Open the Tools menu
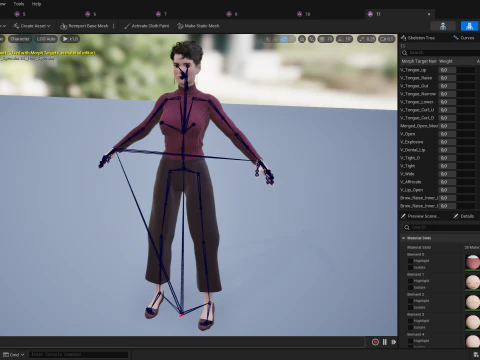This screenshot has height=360, width=480. coord(19,4)
